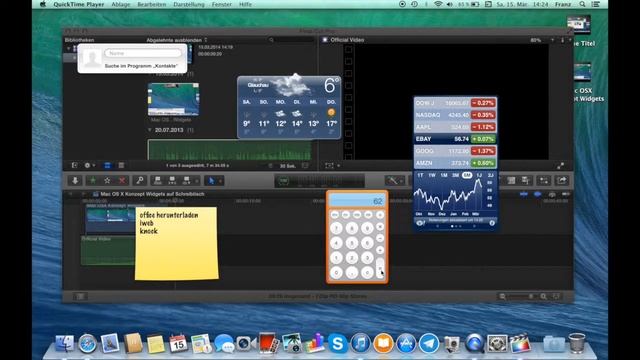Image resolution: width=640 pixels, height=360 pixels.
Task: Open the Ablage menu
Action: (121, 4)
